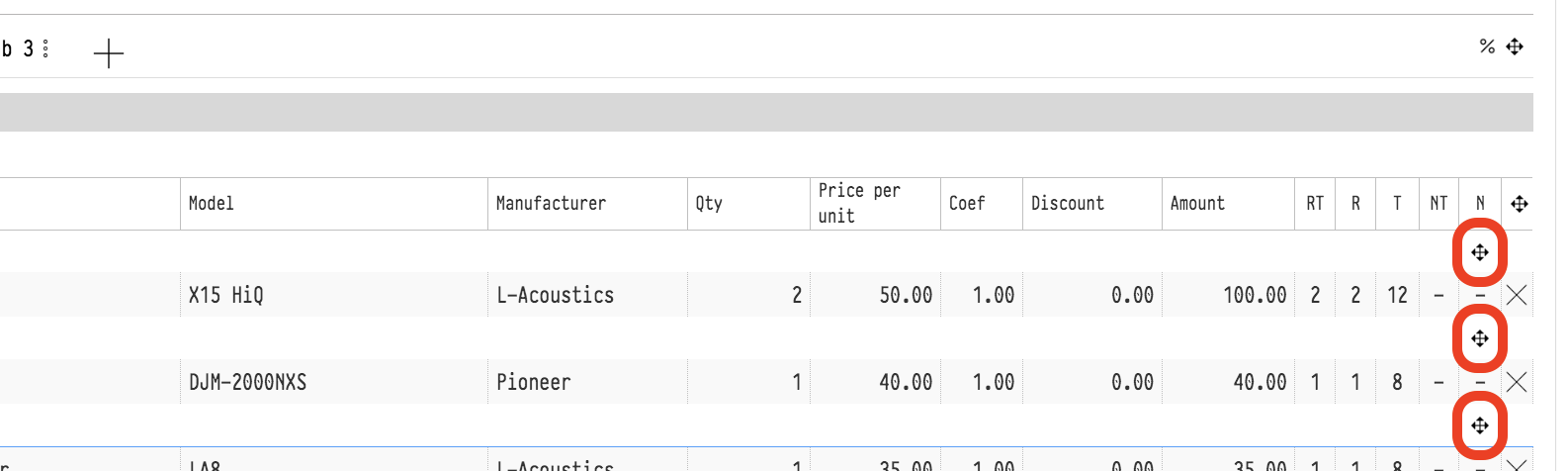Switch to Tab 3
The height and width of the screenshot is (471, 1568).
click(18, 48)
